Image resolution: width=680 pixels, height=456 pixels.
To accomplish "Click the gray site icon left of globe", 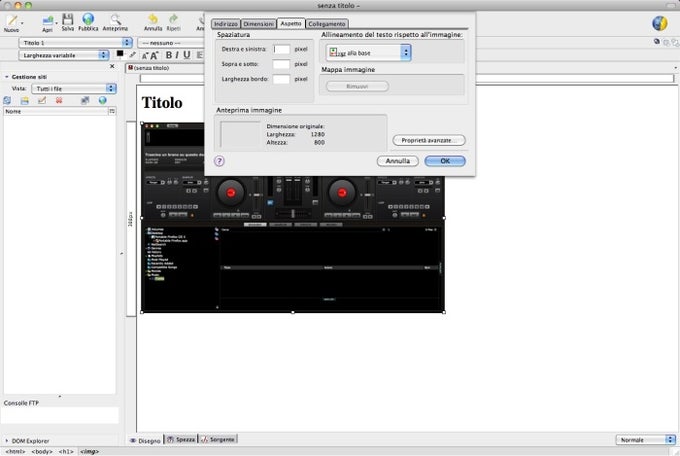I will [x=85, y=101].
